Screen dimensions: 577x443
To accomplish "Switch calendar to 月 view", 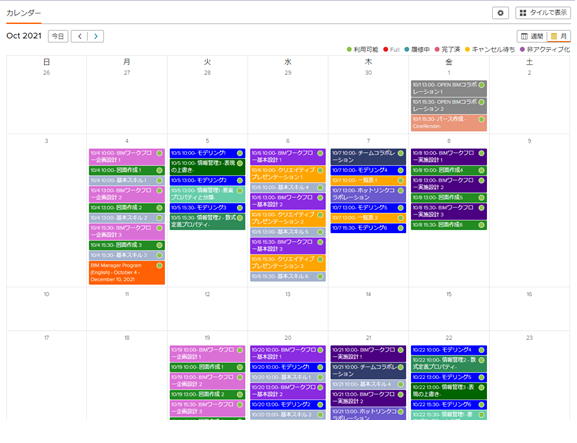I will point(559,36).
